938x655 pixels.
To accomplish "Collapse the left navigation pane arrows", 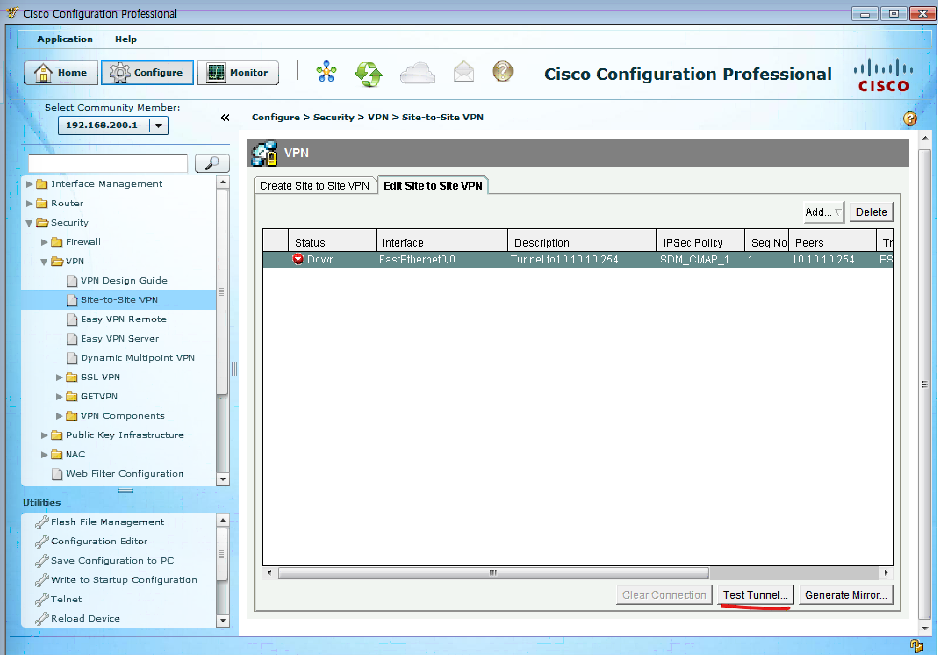I will [225, 117].
